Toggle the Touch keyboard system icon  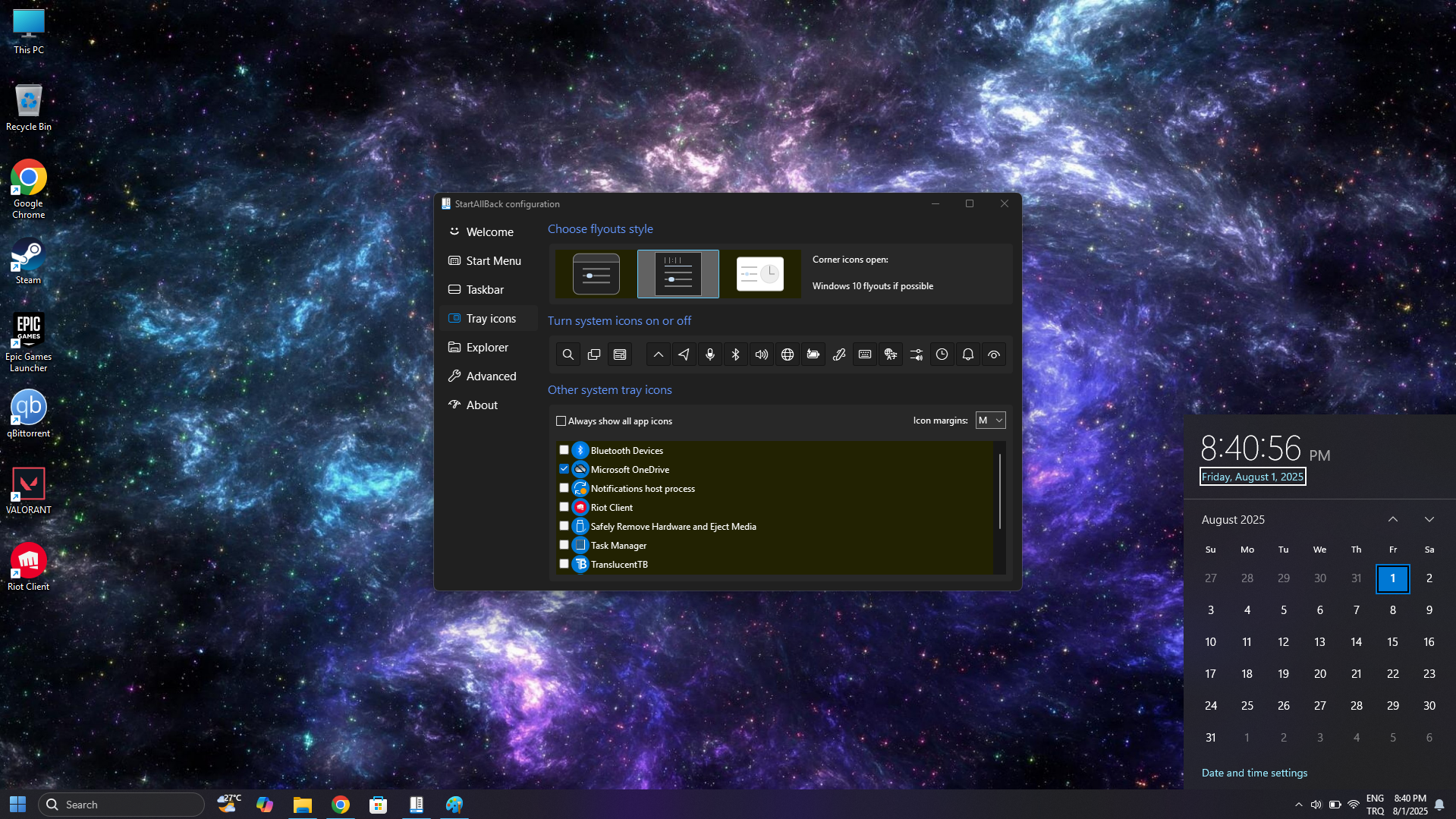[x=865, y=354]
